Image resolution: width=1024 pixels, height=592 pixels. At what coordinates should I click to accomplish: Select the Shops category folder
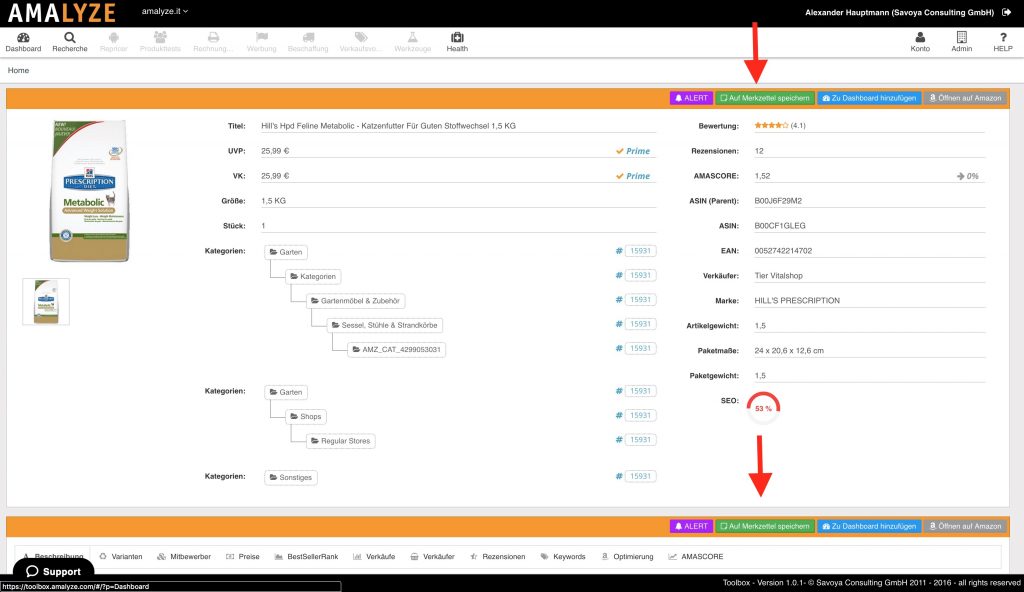tap(306, 417)
